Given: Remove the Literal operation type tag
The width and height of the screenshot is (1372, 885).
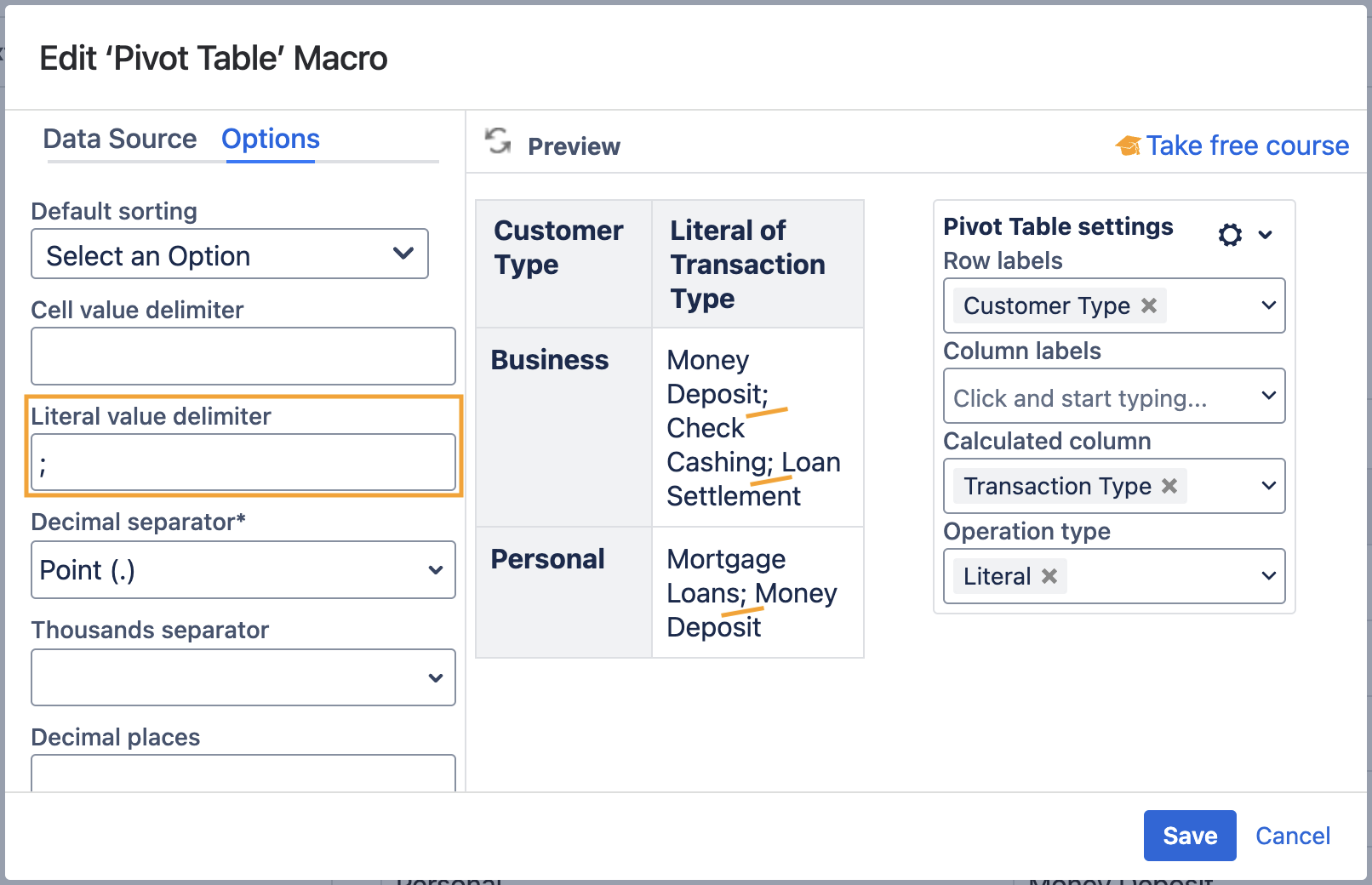Looking at the screenshot, I should (x=1049, y=576).
